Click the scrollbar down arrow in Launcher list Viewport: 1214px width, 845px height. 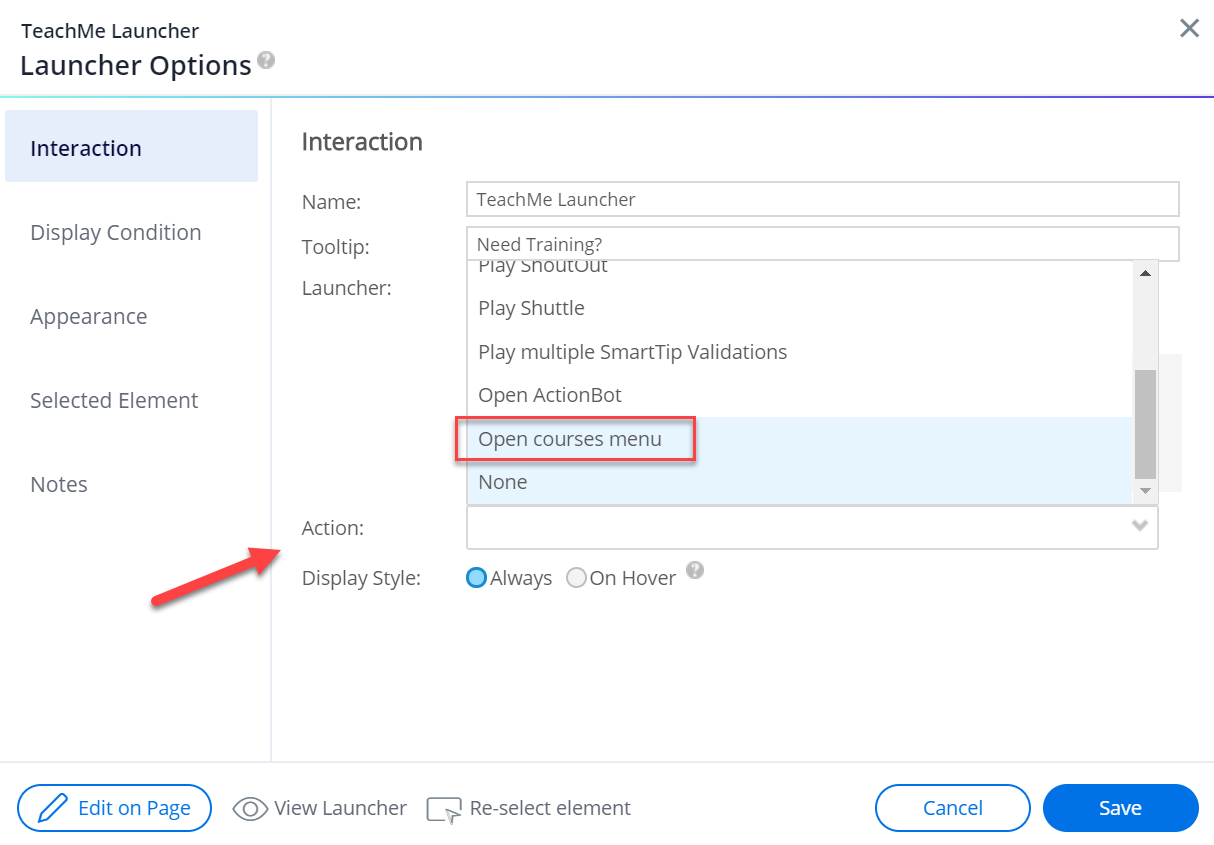coord(1143,490)
